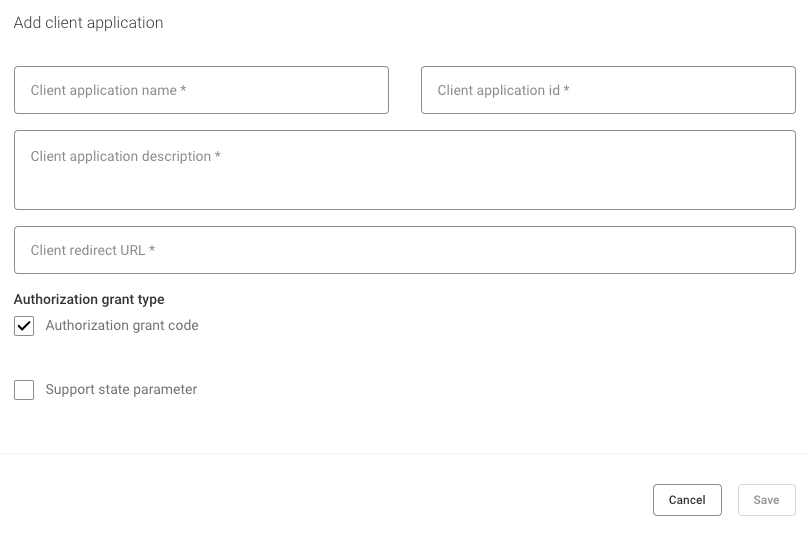Click the Authorization grant code label text
This screenshot has width=808, height=542.
pos(122,326)
